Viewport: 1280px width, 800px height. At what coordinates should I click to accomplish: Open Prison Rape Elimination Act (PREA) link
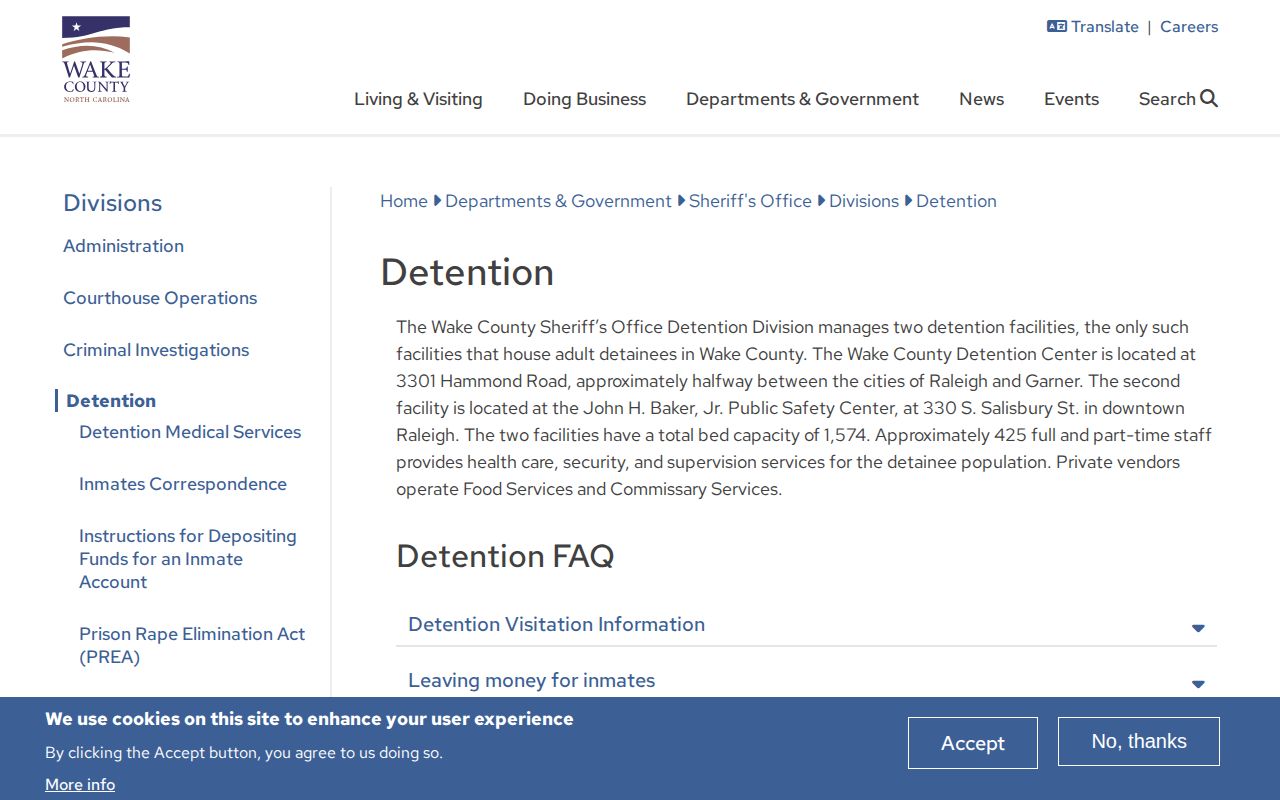click(x=192, y=645)
